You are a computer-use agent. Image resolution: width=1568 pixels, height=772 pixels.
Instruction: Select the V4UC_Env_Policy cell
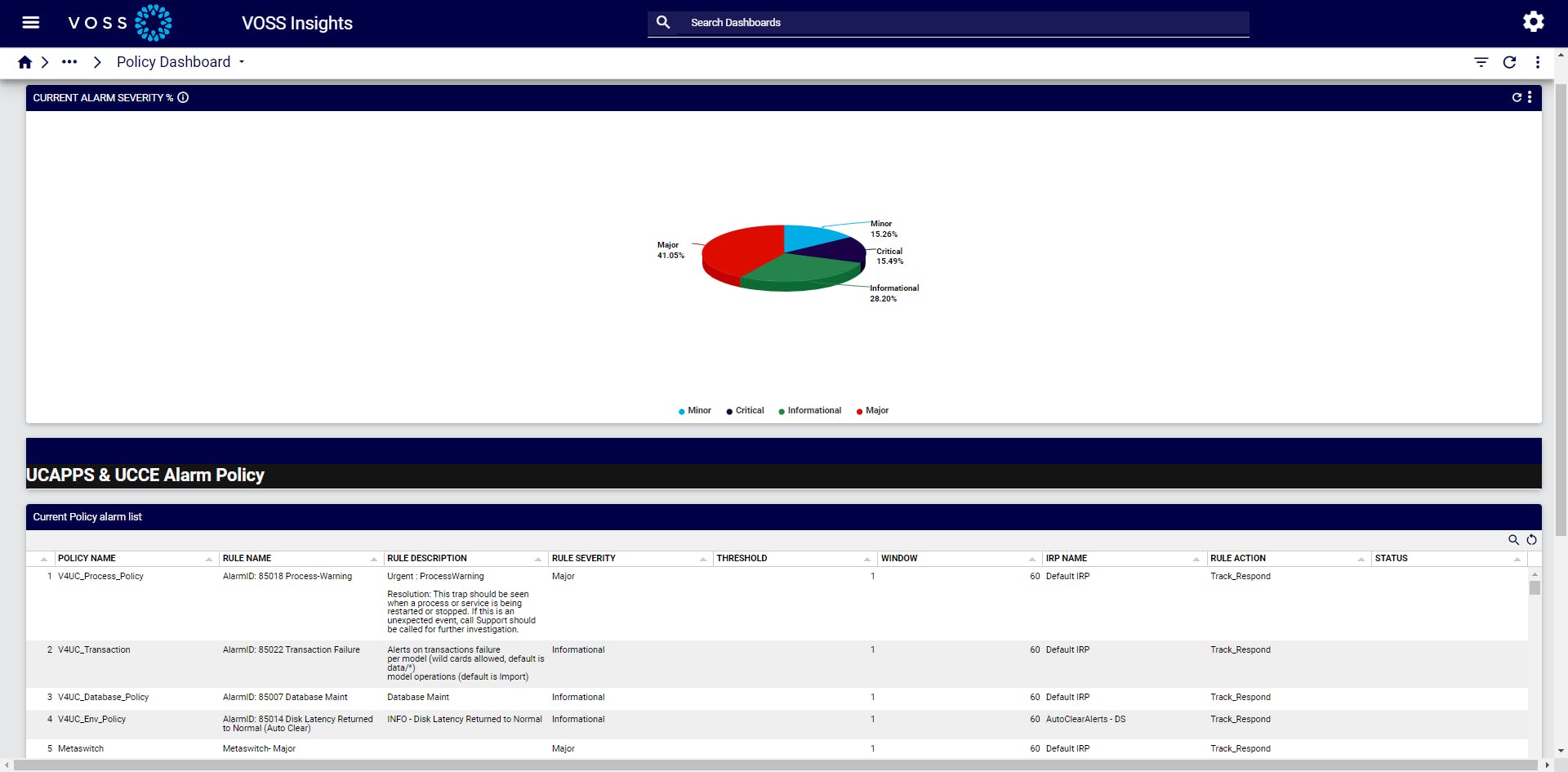(91, 720)
